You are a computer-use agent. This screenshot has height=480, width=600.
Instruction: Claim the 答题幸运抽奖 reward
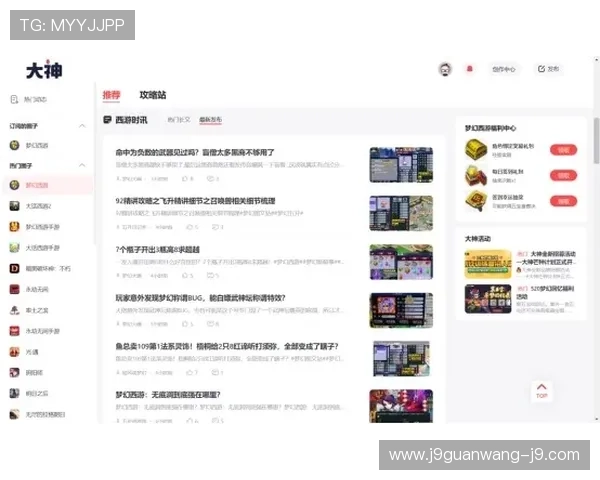[563, 201]
